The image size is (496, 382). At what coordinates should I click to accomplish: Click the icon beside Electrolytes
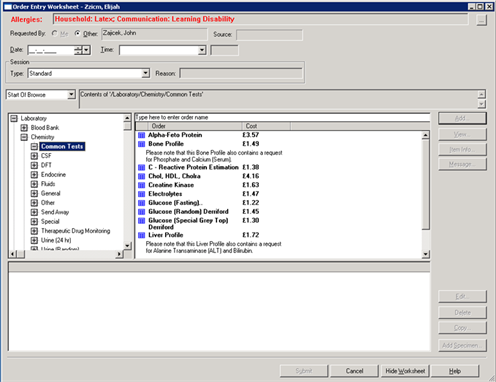pos(141,194)
